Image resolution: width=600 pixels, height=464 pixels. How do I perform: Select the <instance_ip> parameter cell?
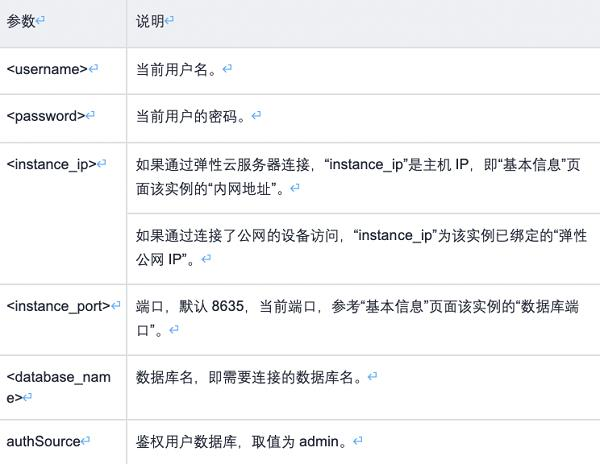pyautogui.click(x=52, y=164)
